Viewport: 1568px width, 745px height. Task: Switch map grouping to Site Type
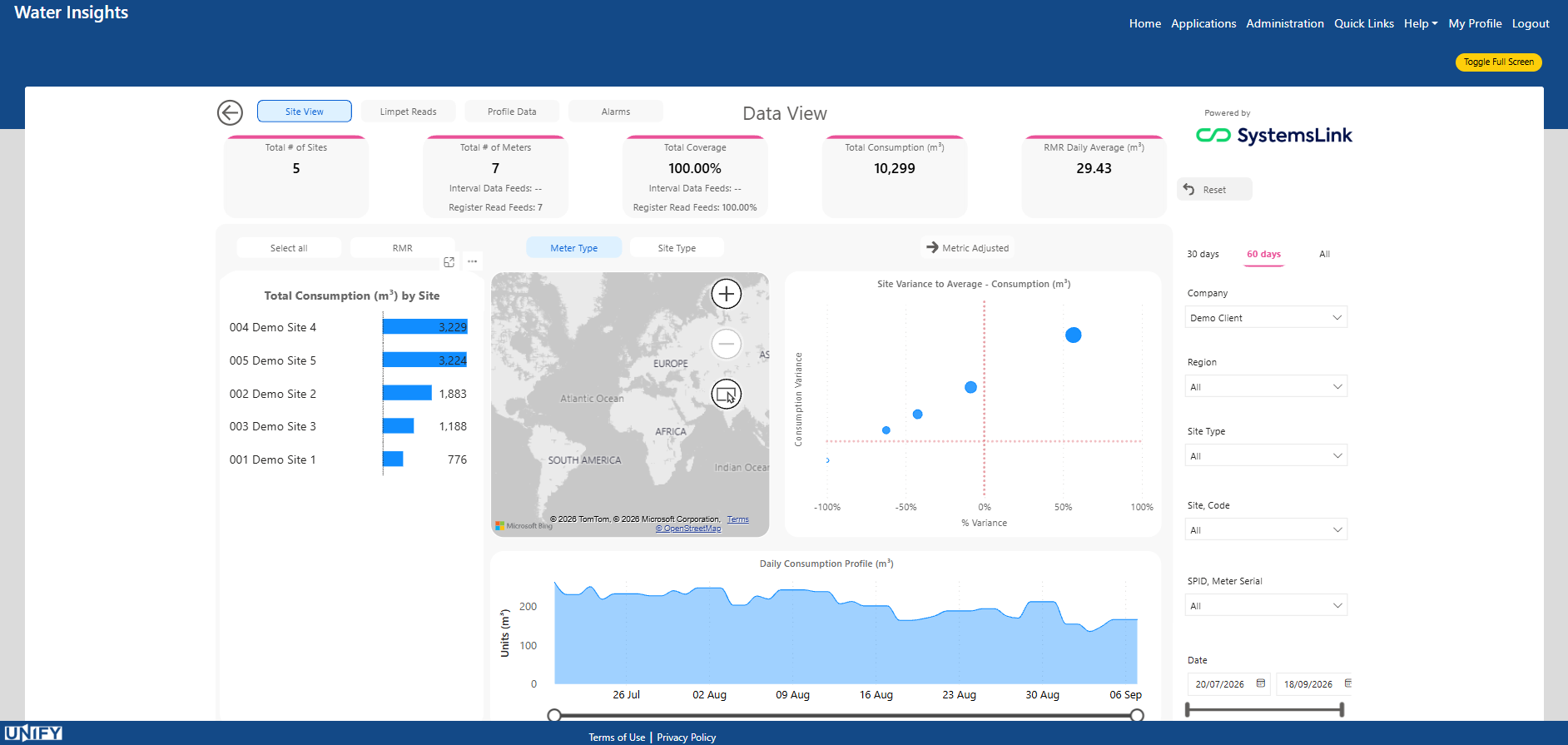pos(677,248)
